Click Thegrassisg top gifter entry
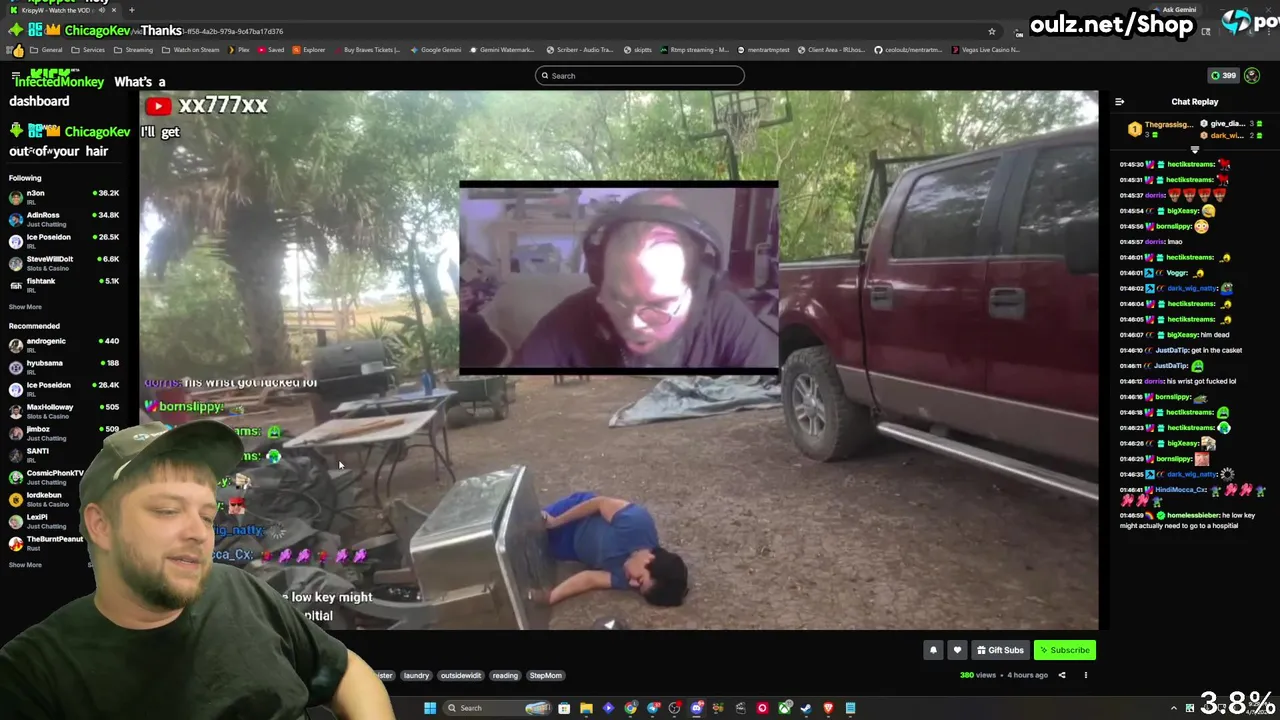The image size is (1280, 720). (x=1162, y=129)
